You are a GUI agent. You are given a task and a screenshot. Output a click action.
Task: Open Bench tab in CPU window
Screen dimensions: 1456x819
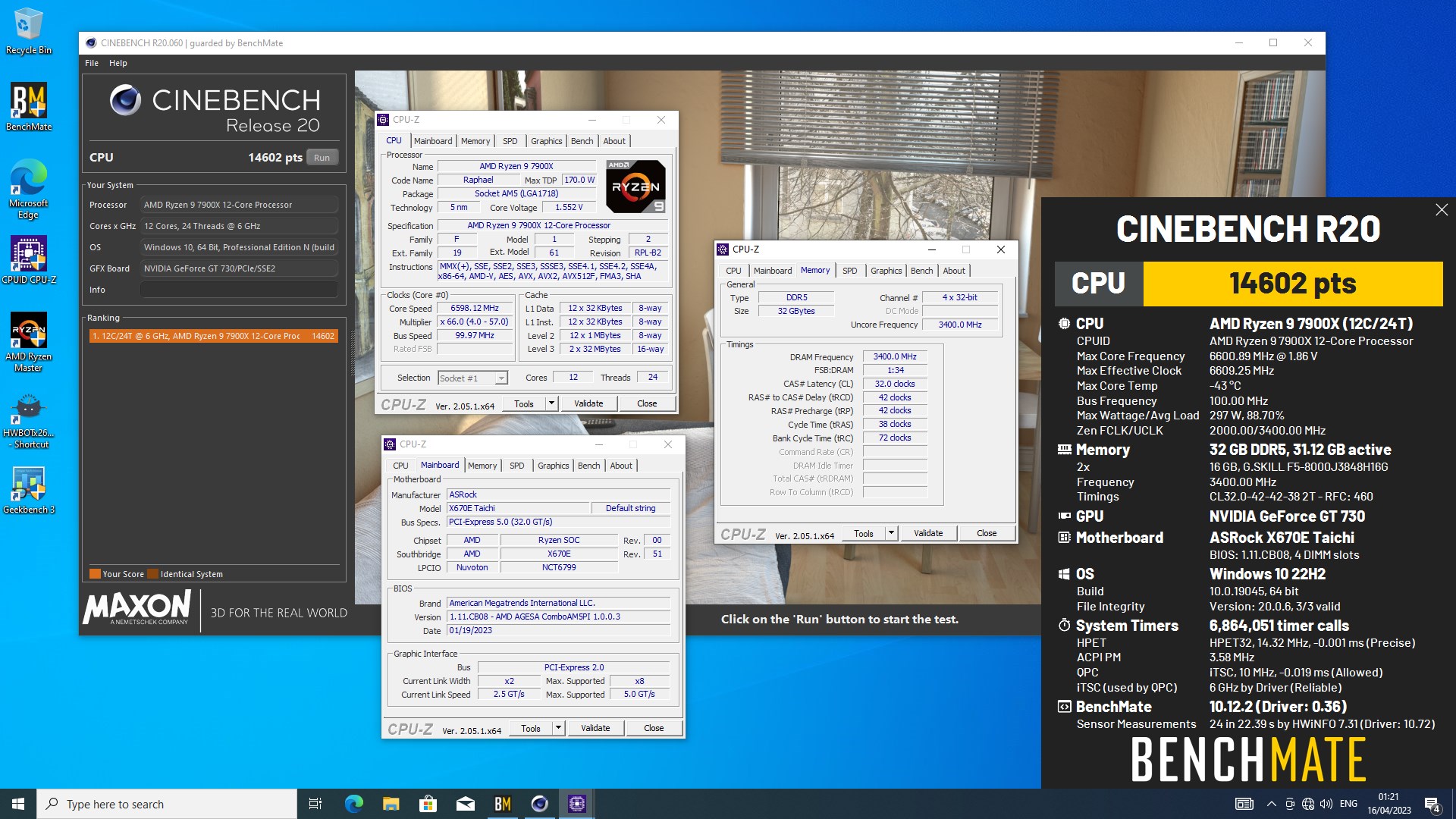[x=582, y=141]
